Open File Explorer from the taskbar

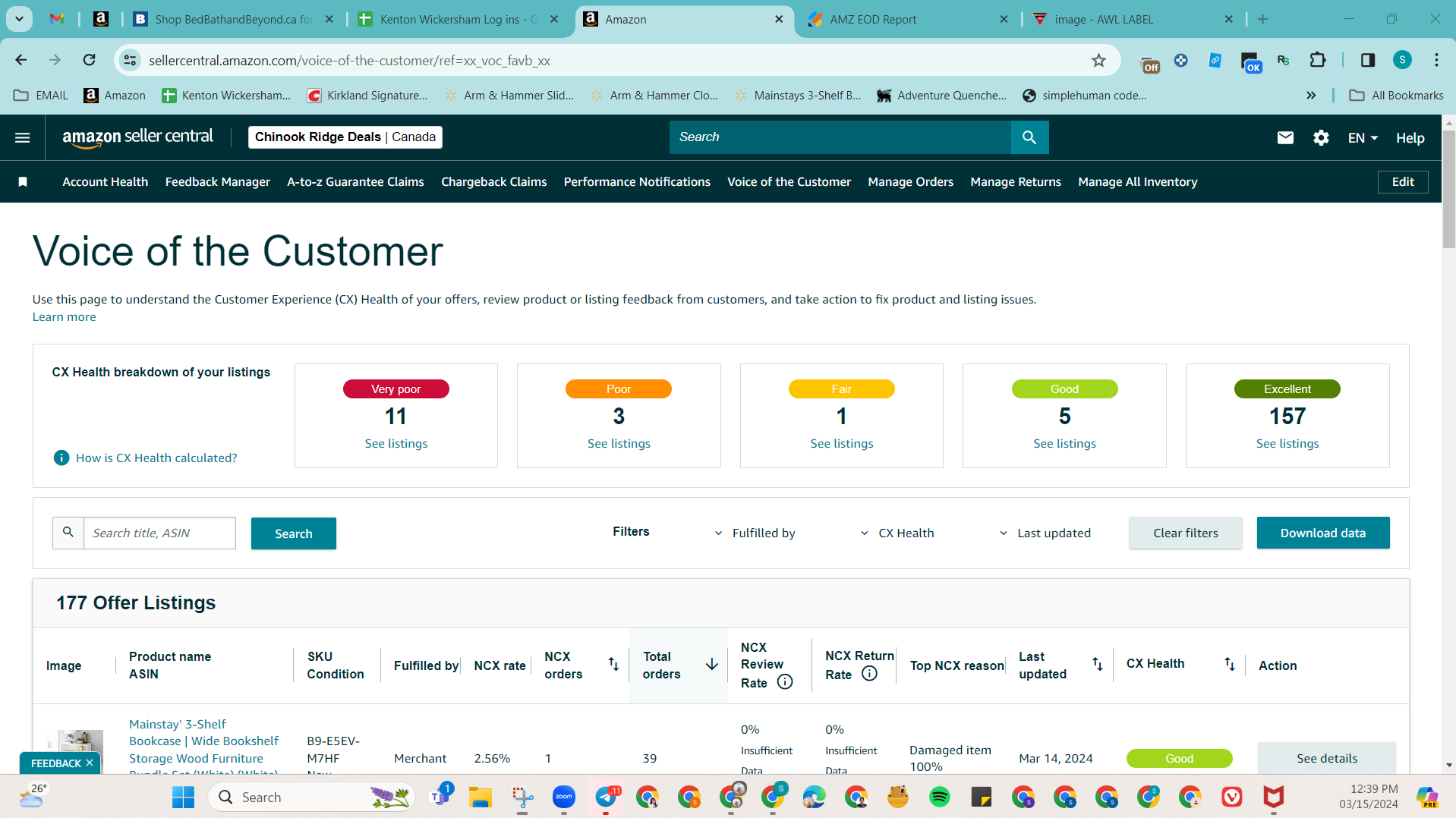click(481, 798)
